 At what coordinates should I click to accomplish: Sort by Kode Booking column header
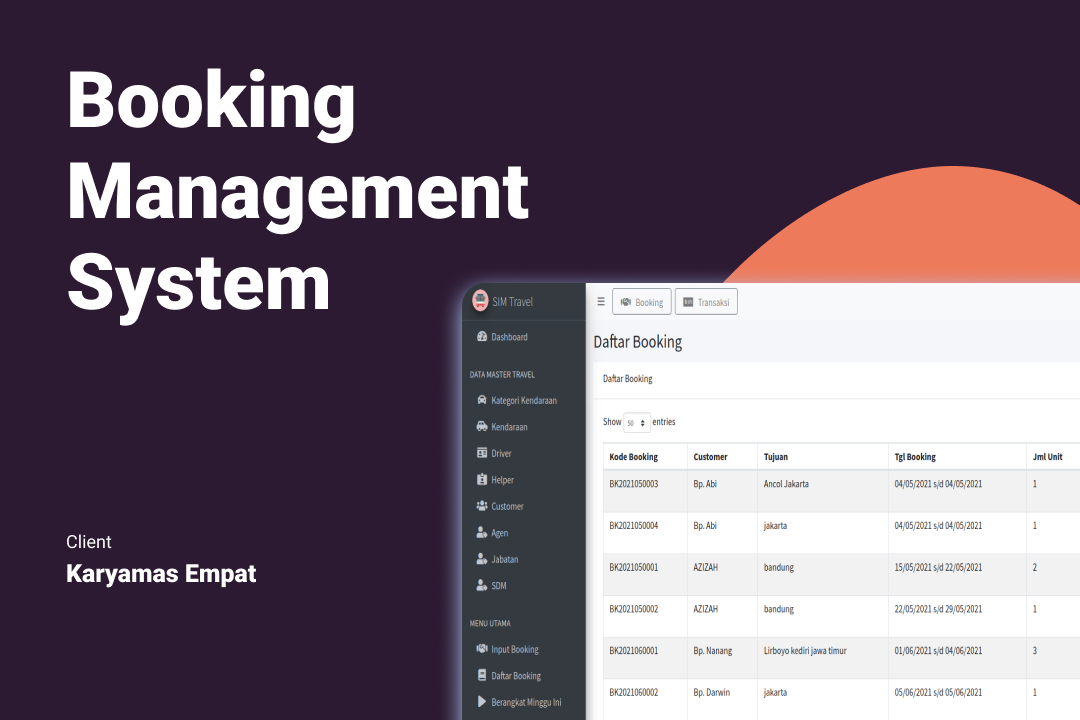[x=633, y=457]
